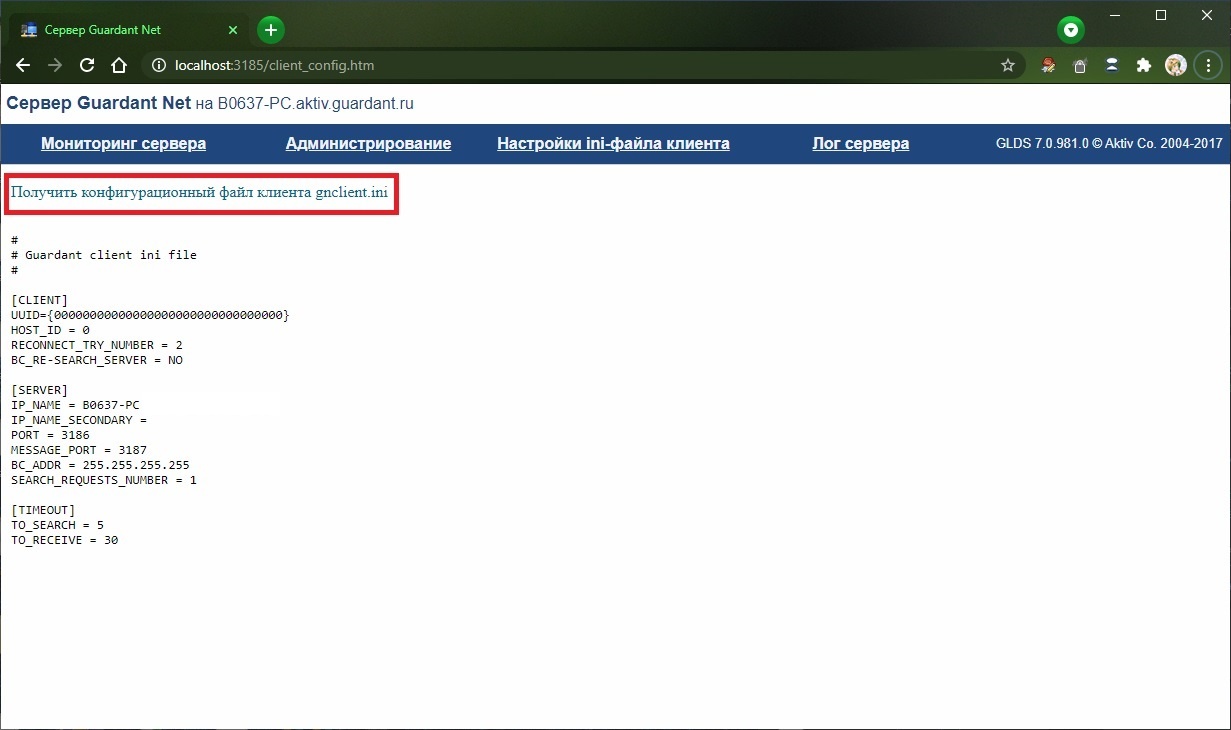Viewport: 1231px width, 730px height.
Task: Open a new tab with the plus button
Action: 271,30
